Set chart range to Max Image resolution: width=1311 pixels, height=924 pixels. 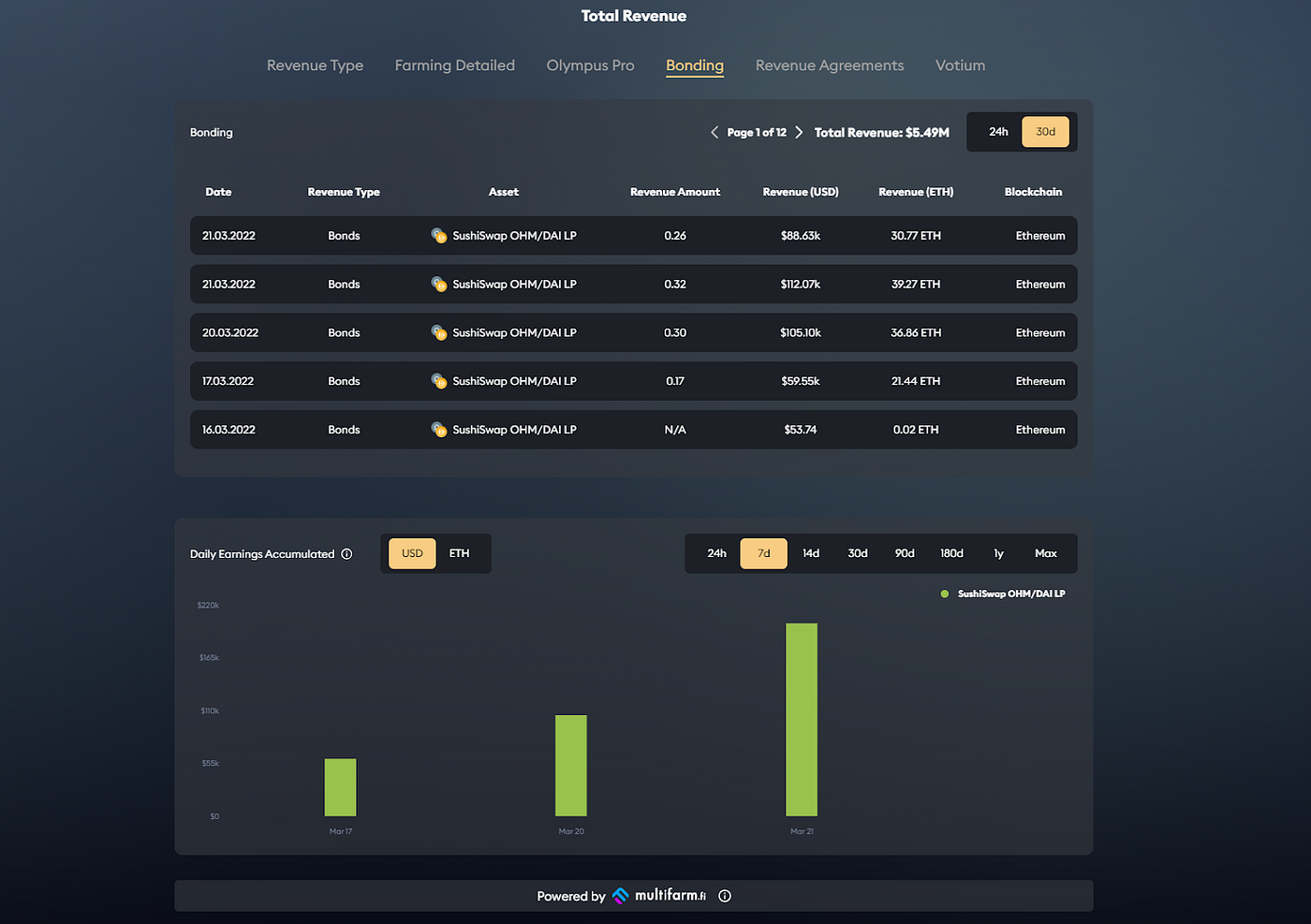pos(1045,553)
